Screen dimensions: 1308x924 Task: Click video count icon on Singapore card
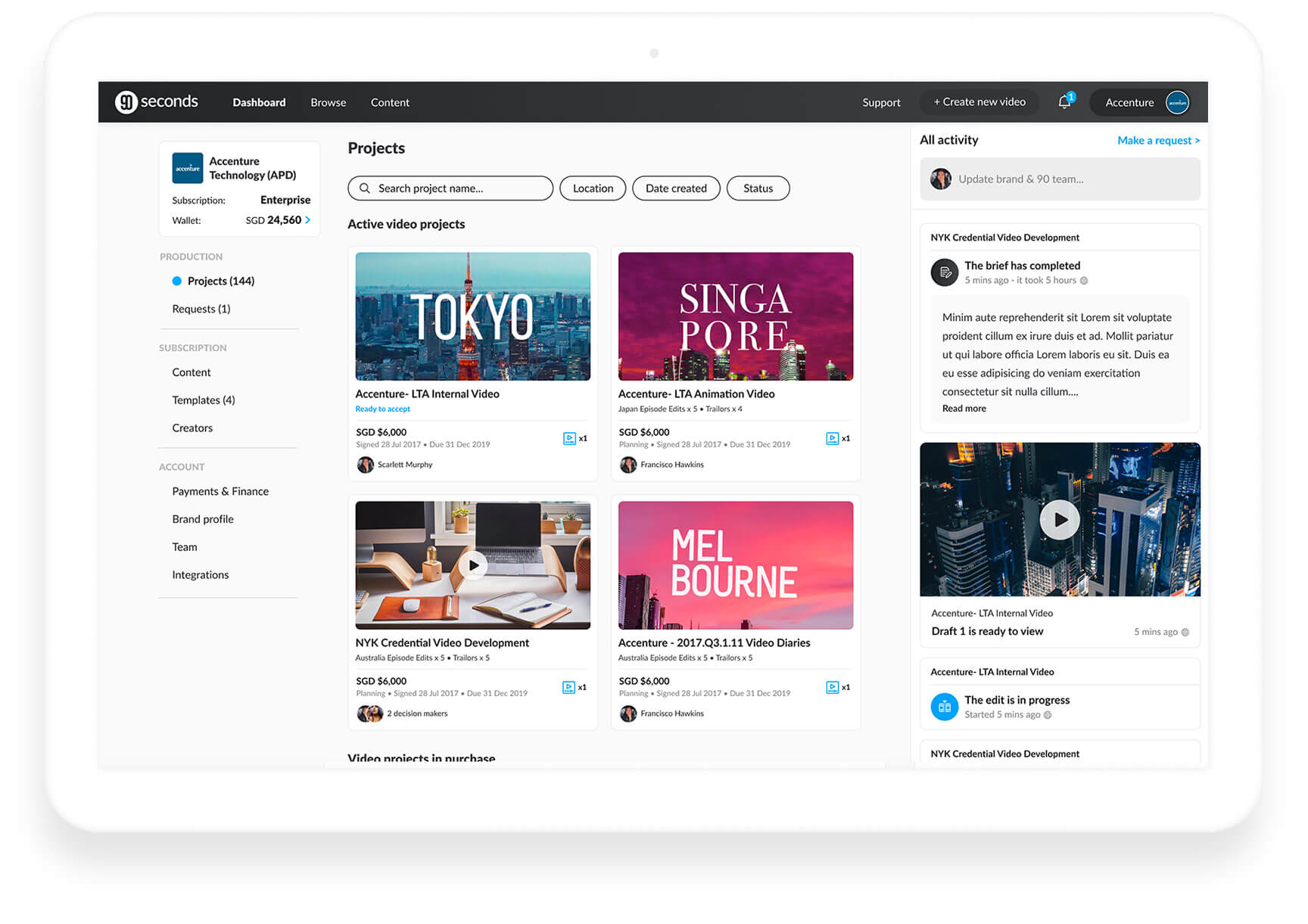[x=832, y=438]
